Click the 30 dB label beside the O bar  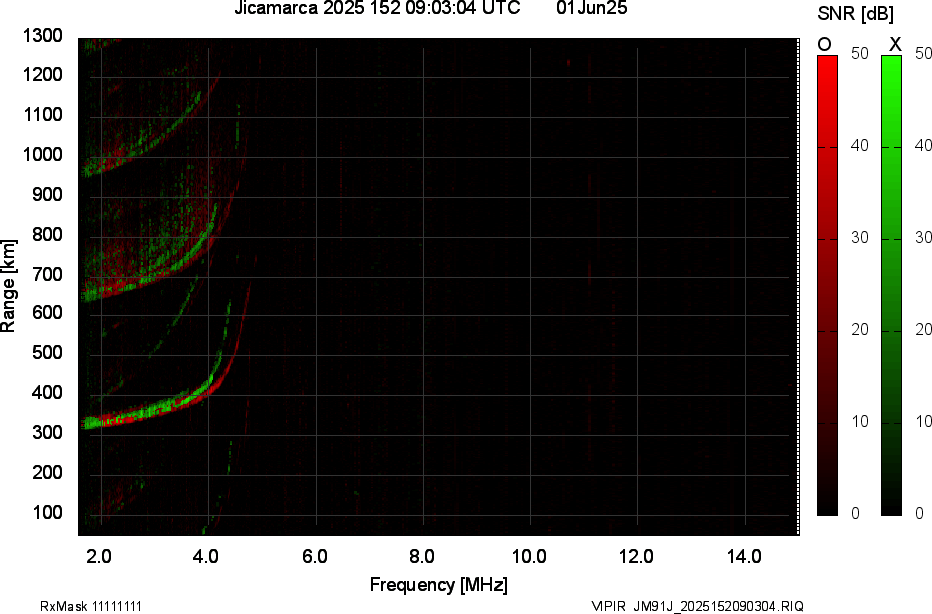pyautogui.click(x=860, y=238)
